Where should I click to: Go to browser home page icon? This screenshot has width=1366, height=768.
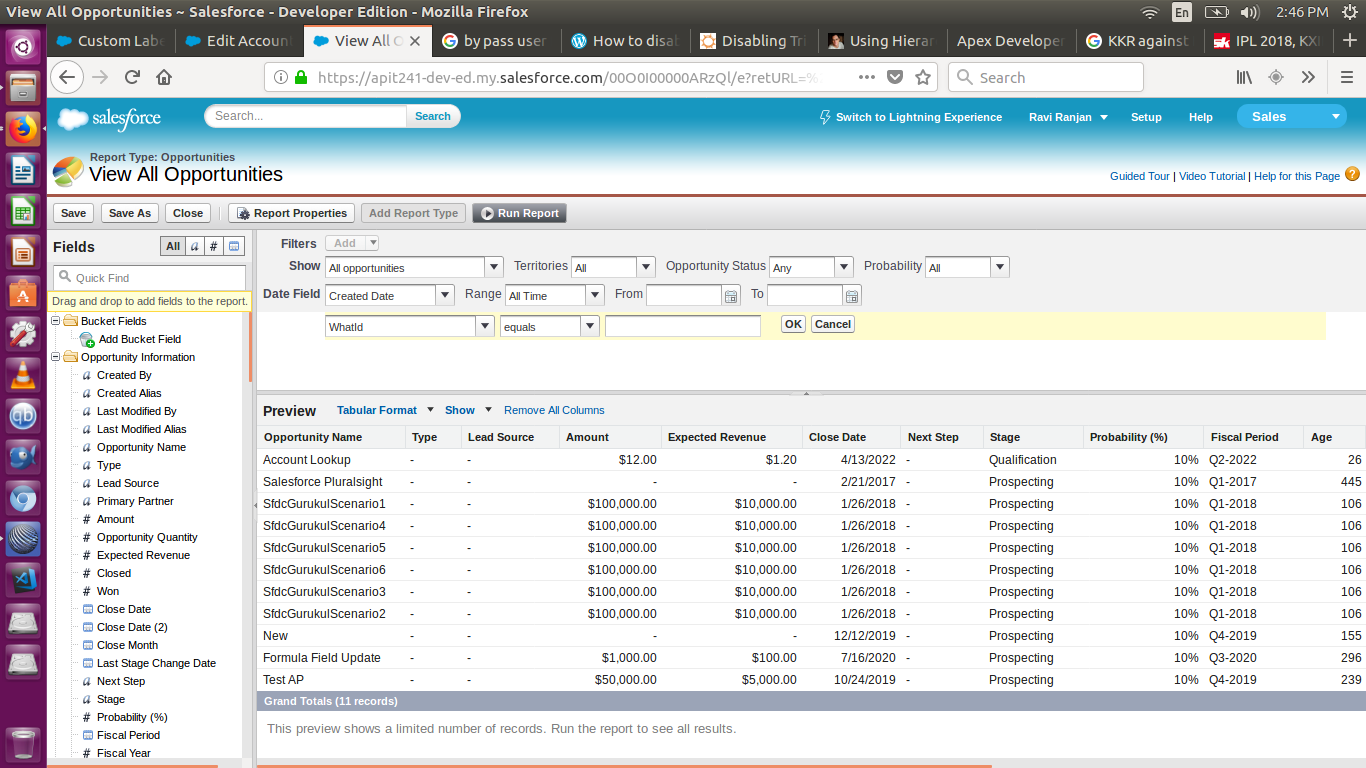point(164,77)
